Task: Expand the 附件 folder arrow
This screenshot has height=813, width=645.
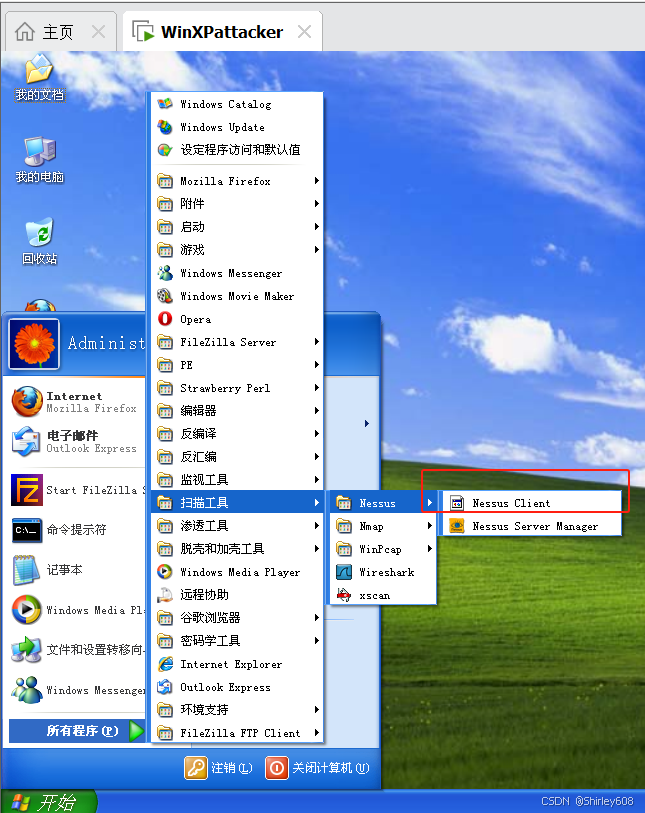Action: tap(316, 204)
